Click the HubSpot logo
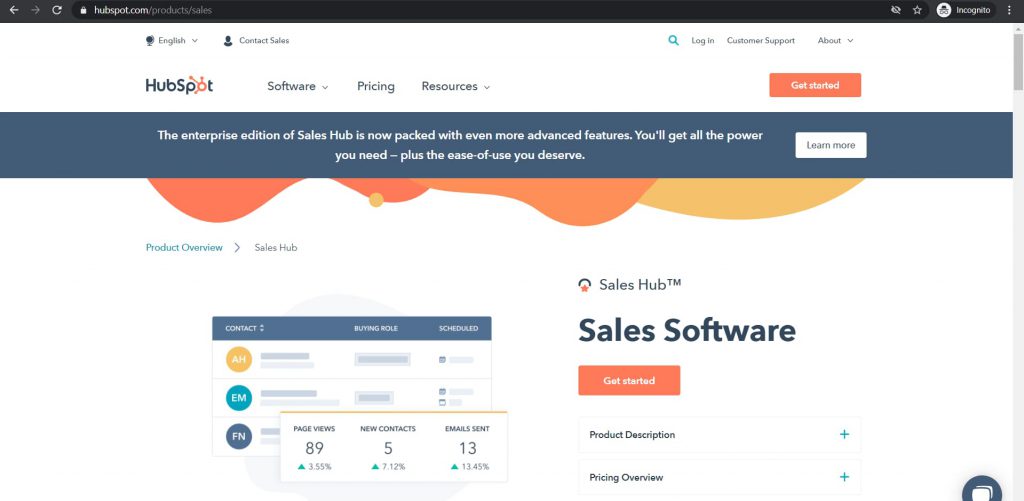The image size is (1024, 501). tap(179, 86)
